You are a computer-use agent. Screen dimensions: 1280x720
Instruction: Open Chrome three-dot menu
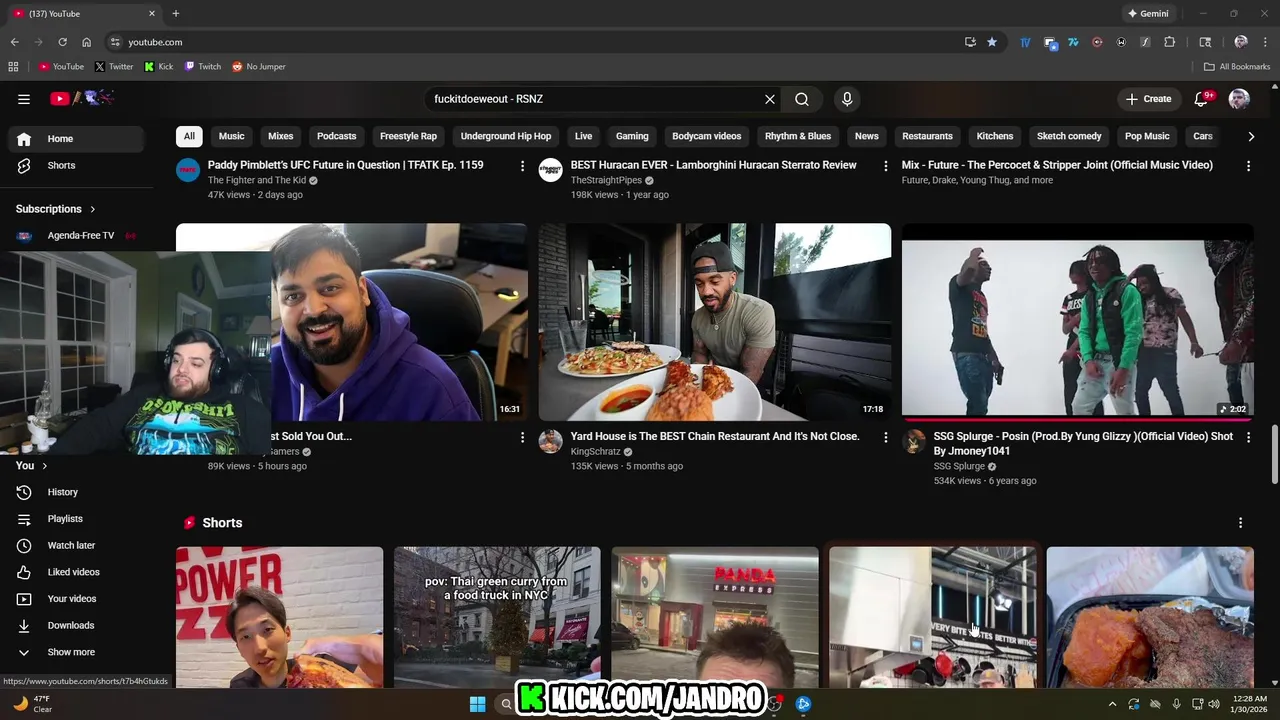(1265, 42)
